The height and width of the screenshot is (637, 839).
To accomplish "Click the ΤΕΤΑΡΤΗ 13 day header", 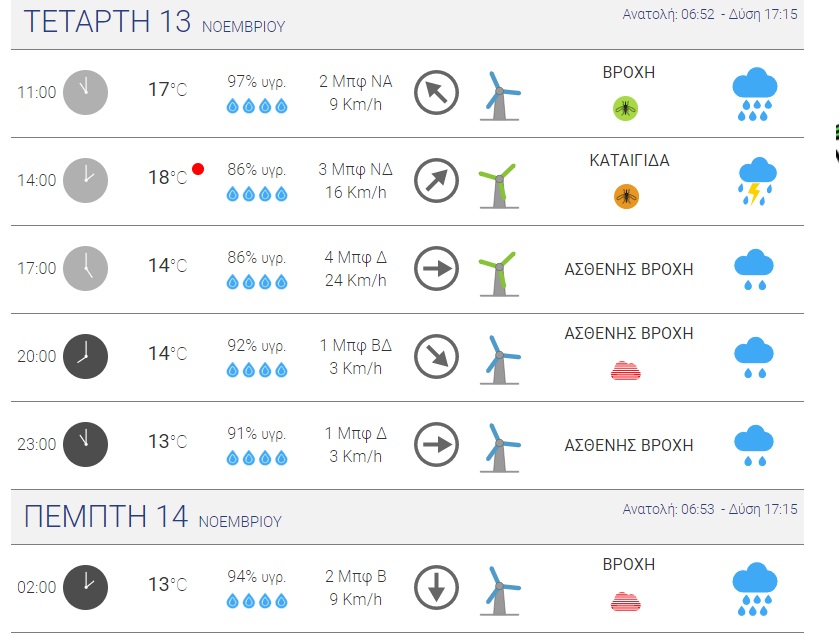I will tap(107, 22).
